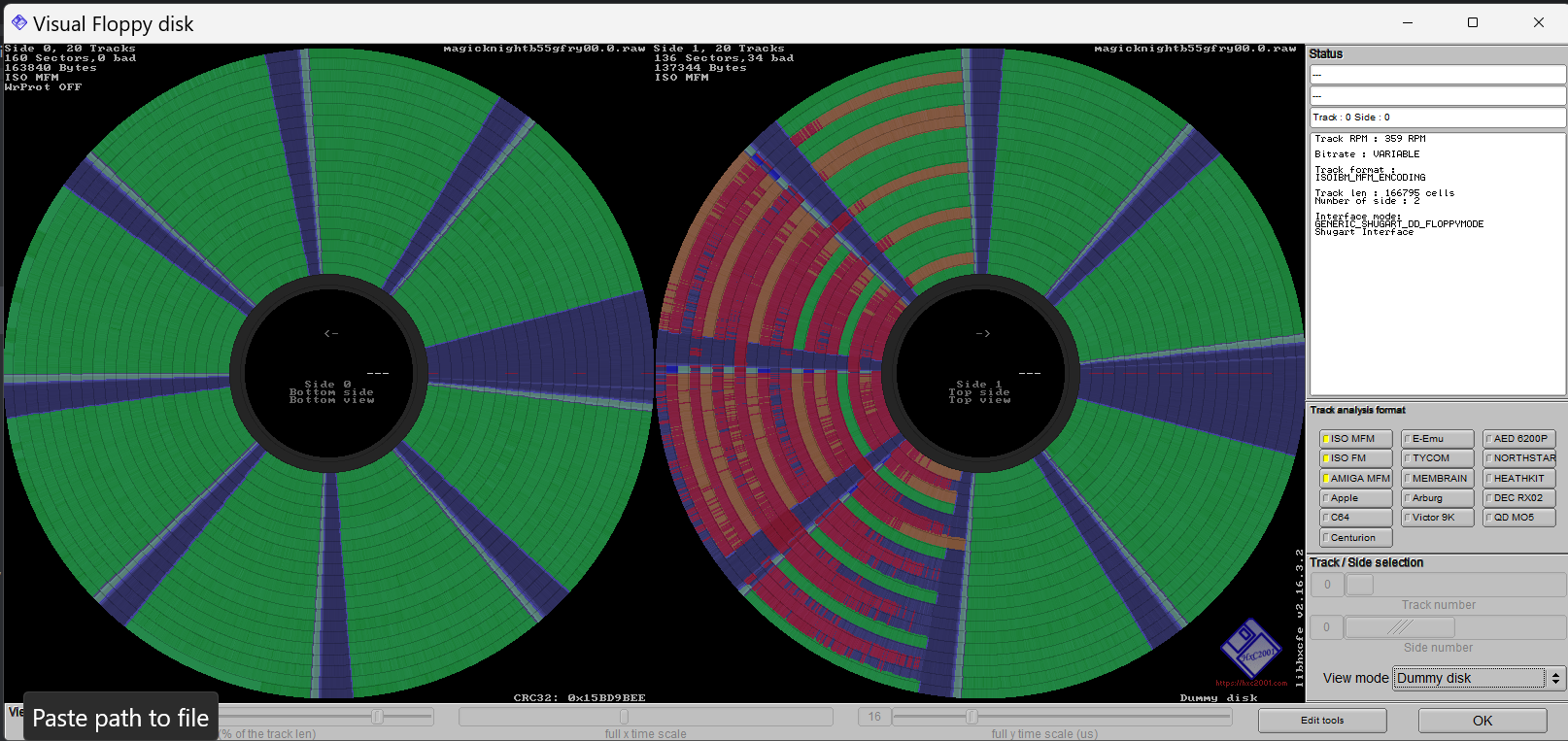The width and height of the screenshot is (1568, 741).
Task: Click the View mode spinner arrows
Action: (1555, 678)
